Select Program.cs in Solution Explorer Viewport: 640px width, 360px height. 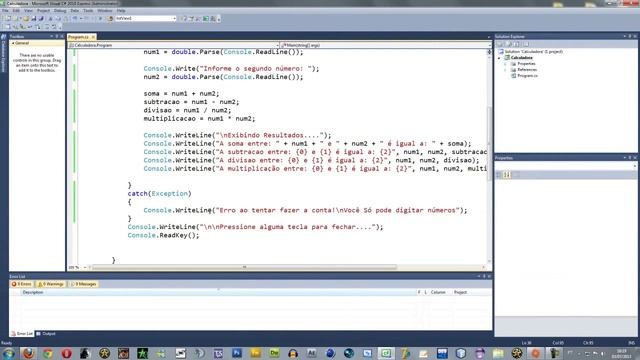pyautogui.click(x=527, y=76)
